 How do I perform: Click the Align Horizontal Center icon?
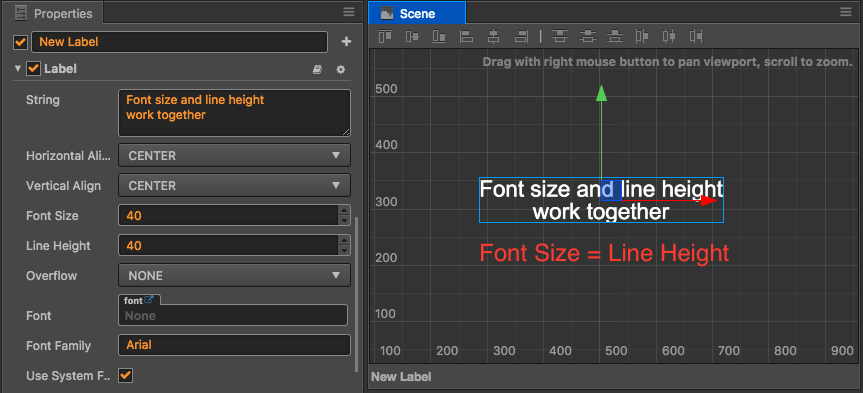point(494,36)
